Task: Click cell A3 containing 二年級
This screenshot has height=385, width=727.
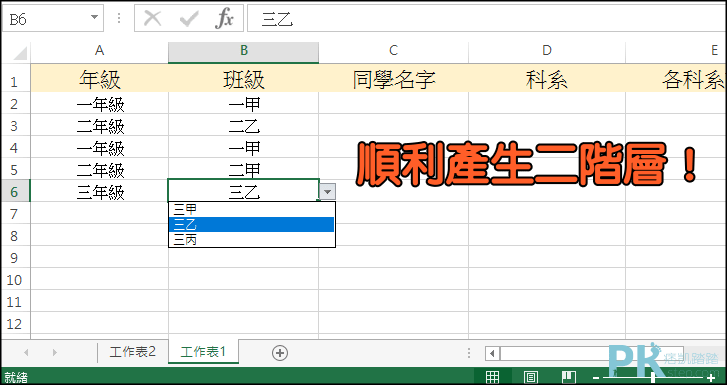Action: [x=100, y=126]
